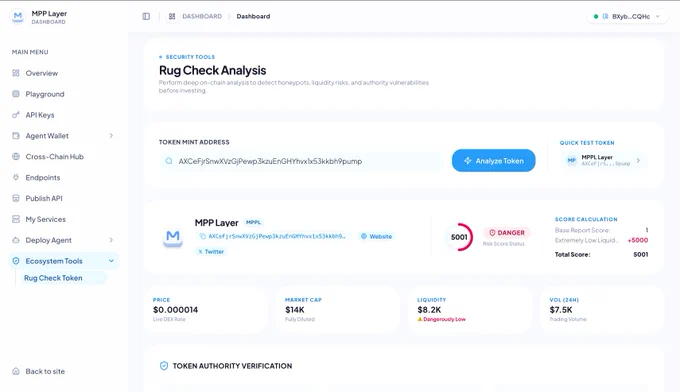Open the MPPL Layer quick test token arrow
680x392 pixels.
(x=638, y=160)
